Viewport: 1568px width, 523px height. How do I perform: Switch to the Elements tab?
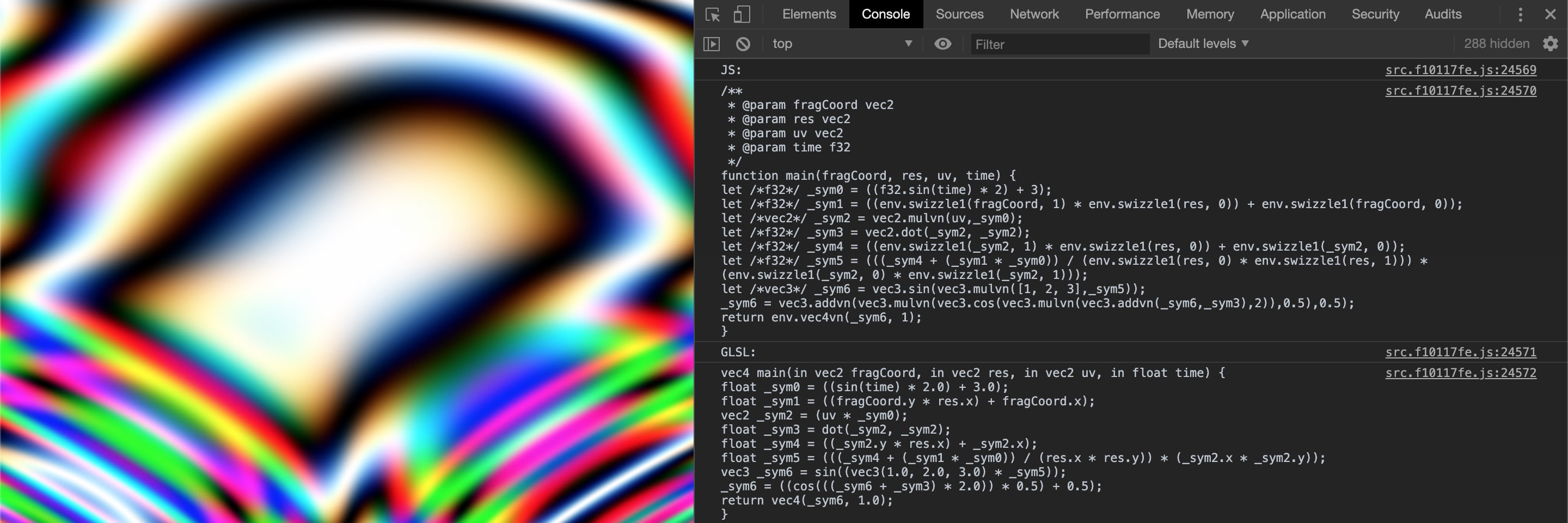(808, 14)
